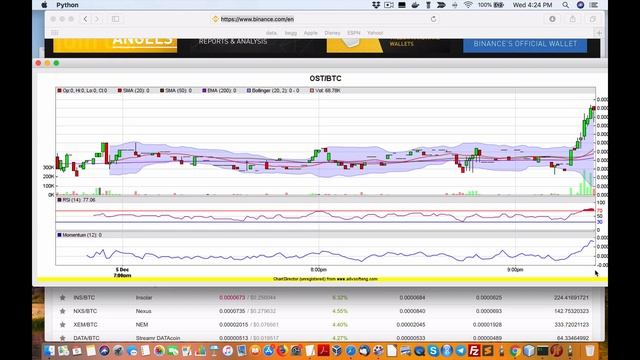Viewport: 640px width, 360px height.
Task: Open Firefox from the Dock
Action: click(x=282, y=351)
